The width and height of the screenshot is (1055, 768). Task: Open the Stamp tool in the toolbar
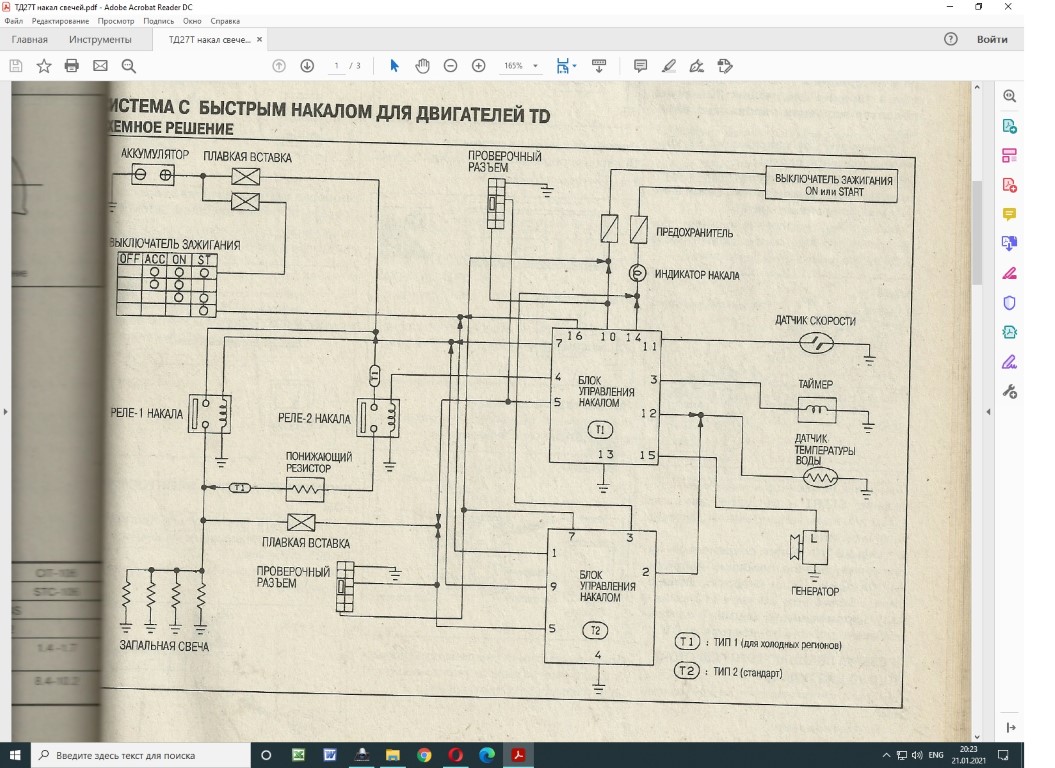click(725, 66)
